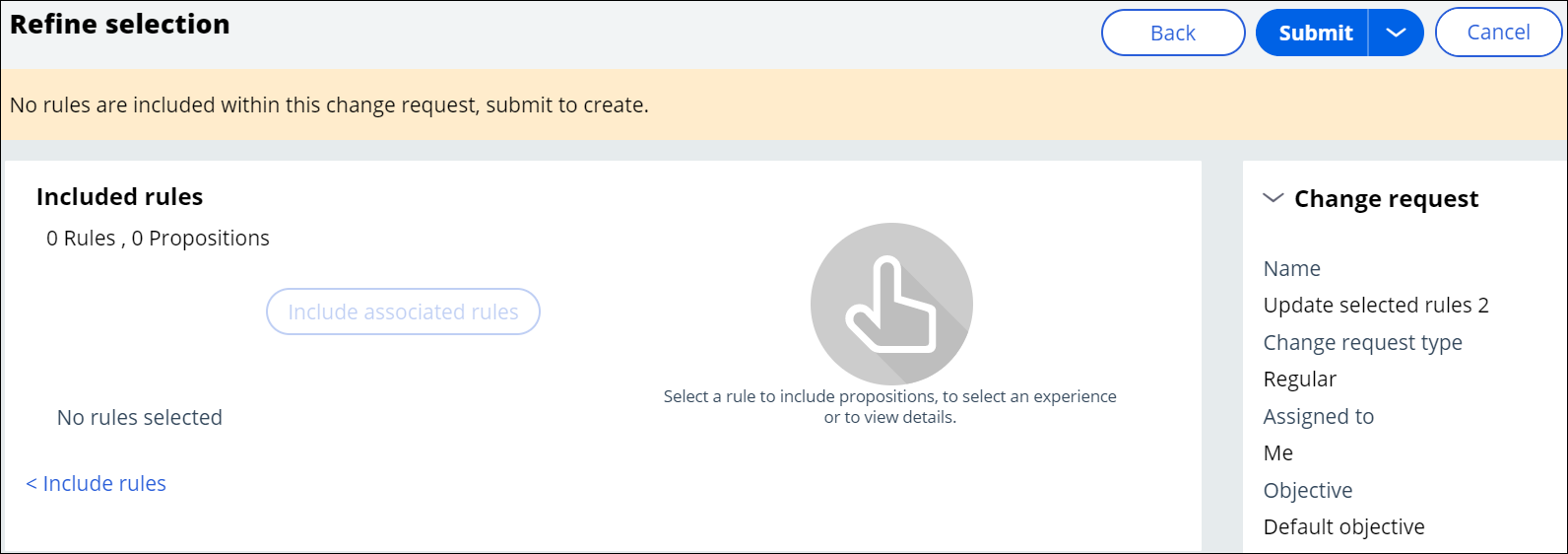Open the Include rules link
Image resolution: width=1568 pixels, height=554 pixels.
click(x=97, y=483)
